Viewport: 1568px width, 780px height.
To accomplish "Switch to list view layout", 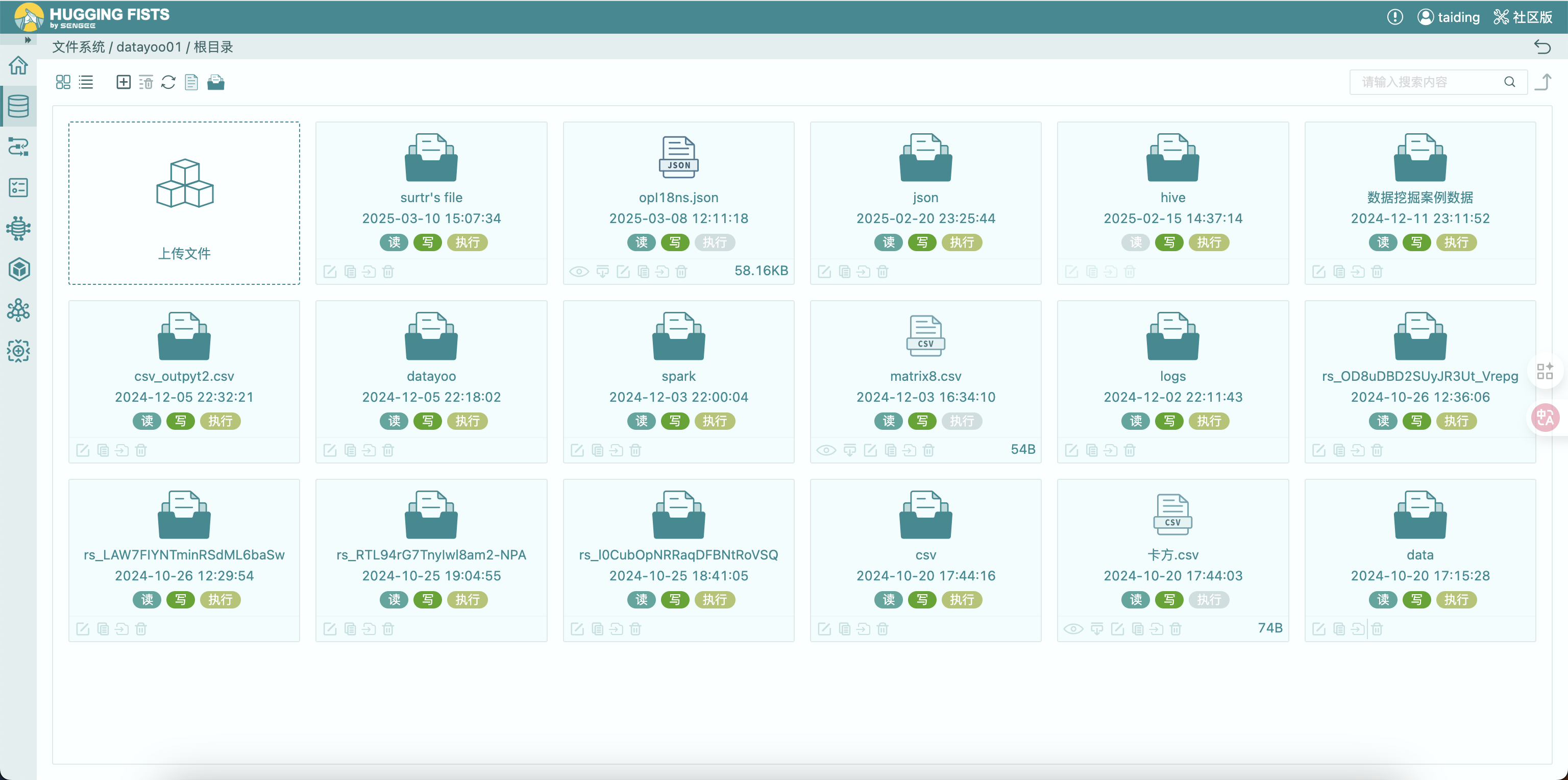I will (86, 82).
